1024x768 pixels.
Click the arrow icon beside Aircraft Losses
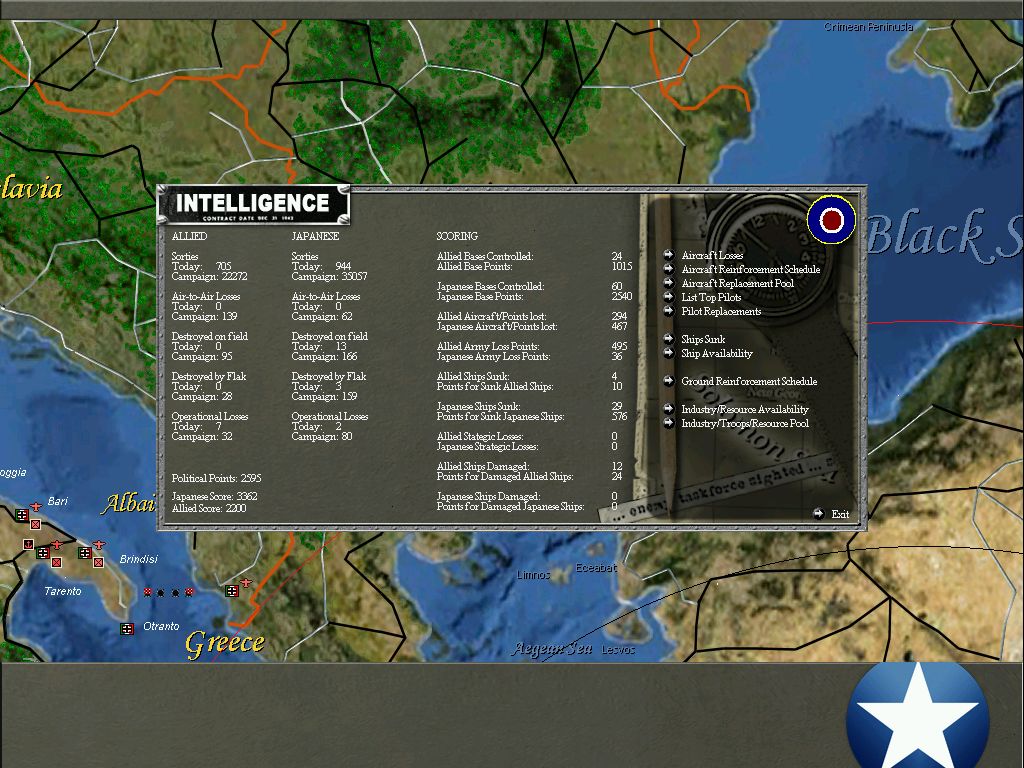(x=668, y=255)
